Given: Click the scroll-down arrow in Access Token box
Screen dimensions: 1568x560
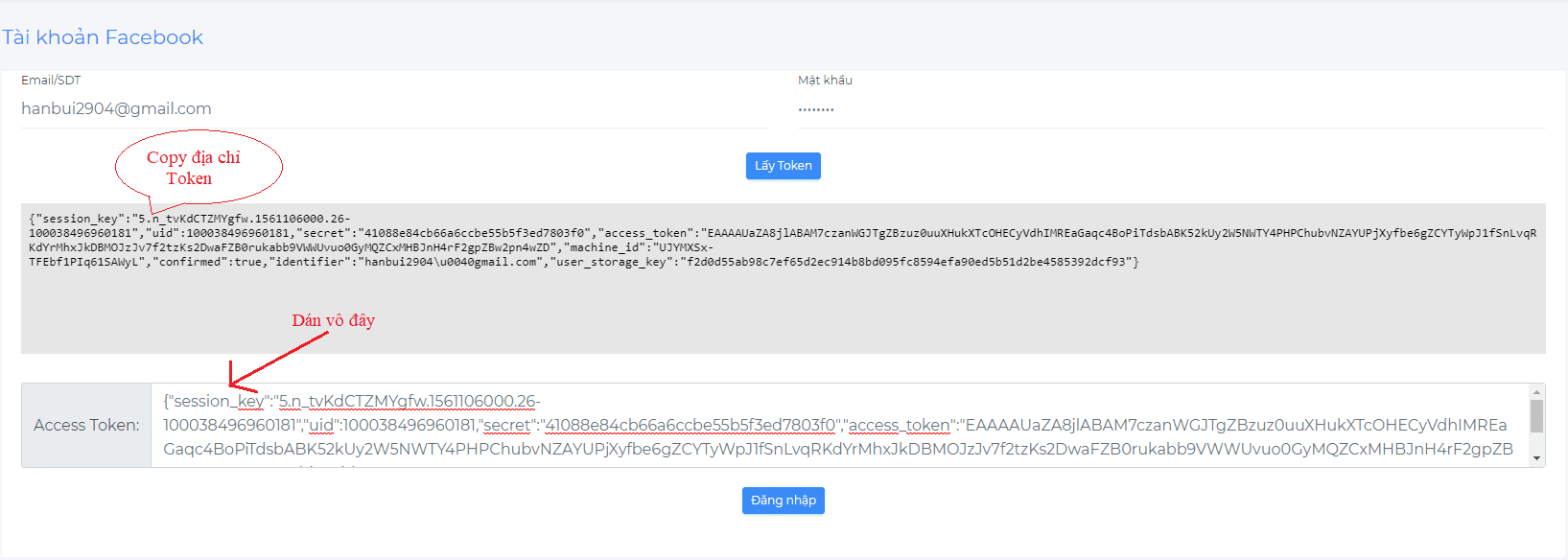Looking at the screenshot, I should 1536,458.
